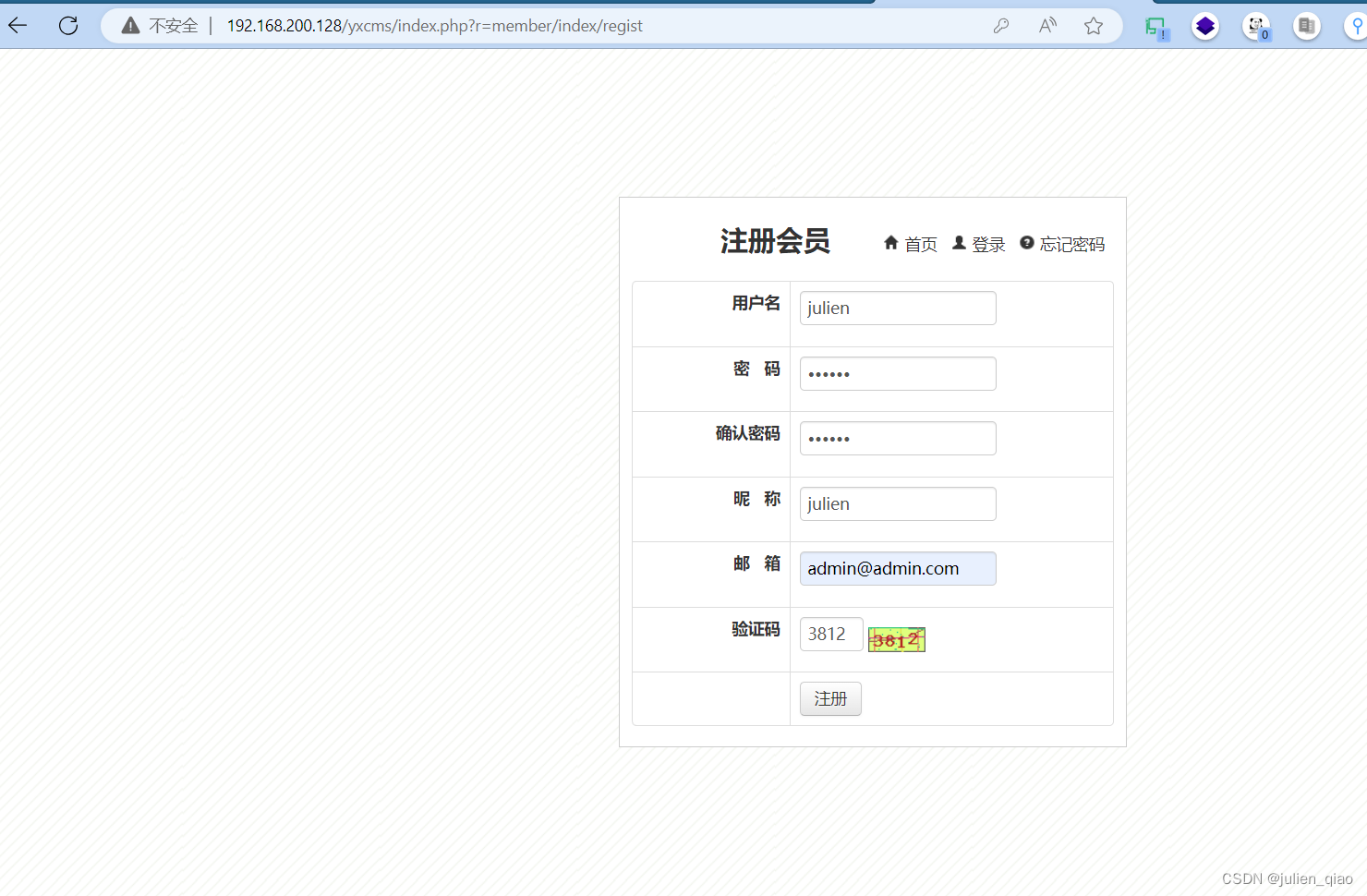Click the saved password key icon
The image size is (1367, 896).
pos(1001,26)
